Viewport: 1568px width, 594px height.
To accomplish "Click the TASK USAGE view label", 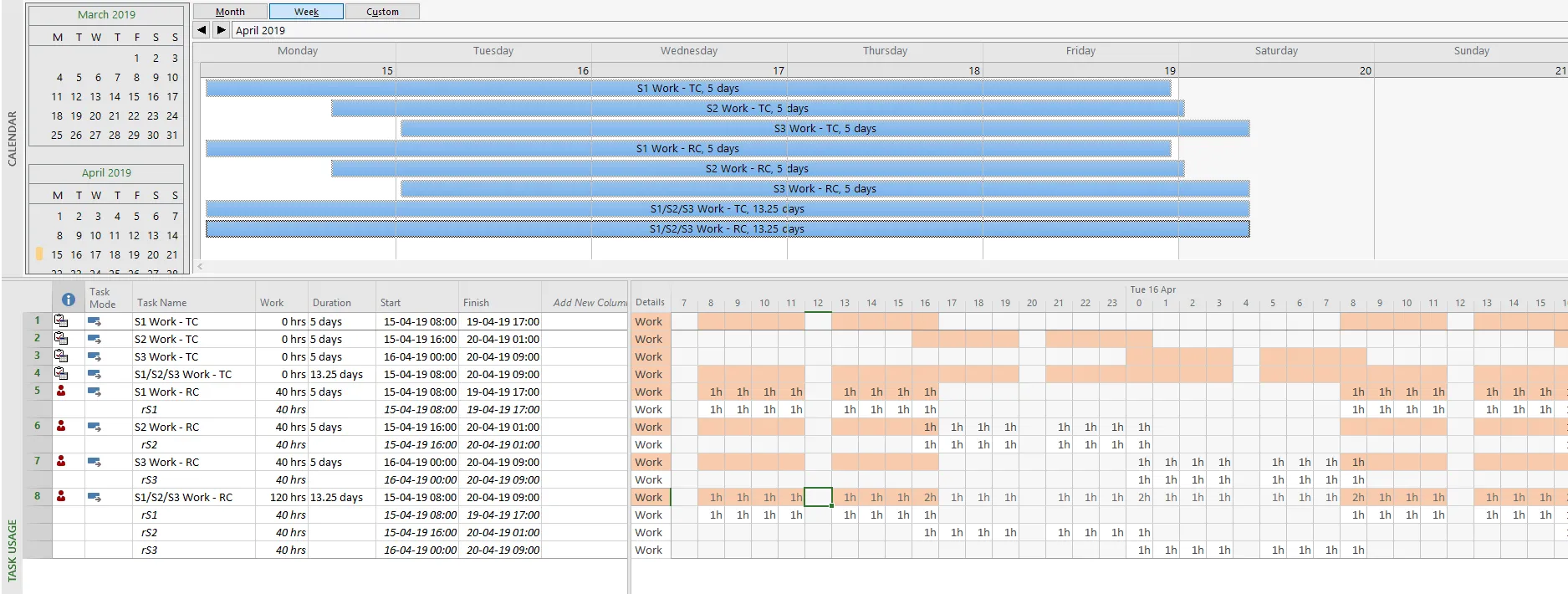I will [12, 550].
